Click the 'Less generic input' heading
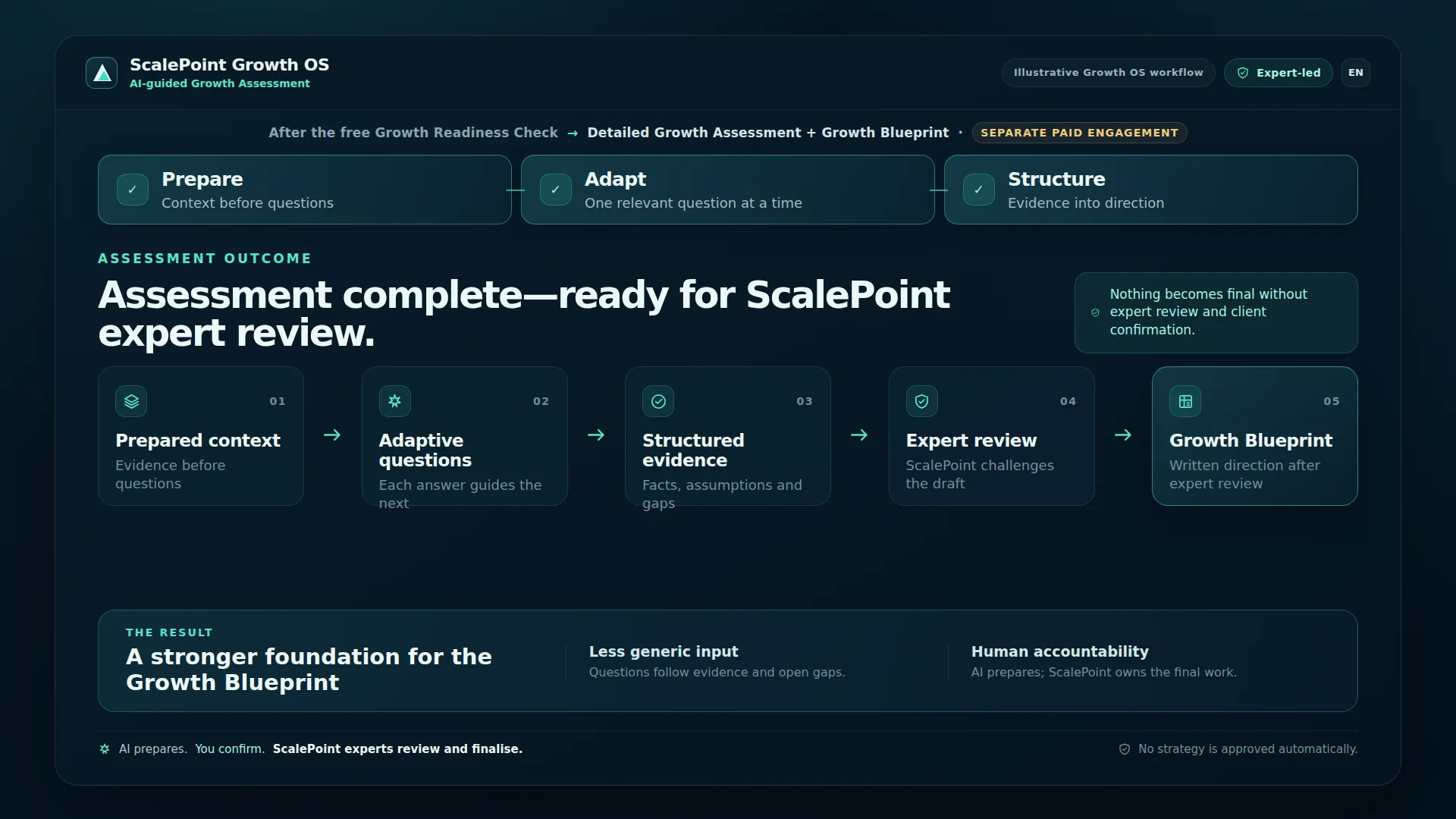The width and height of the screenshot is (1456, 819). tap(664, 651)
